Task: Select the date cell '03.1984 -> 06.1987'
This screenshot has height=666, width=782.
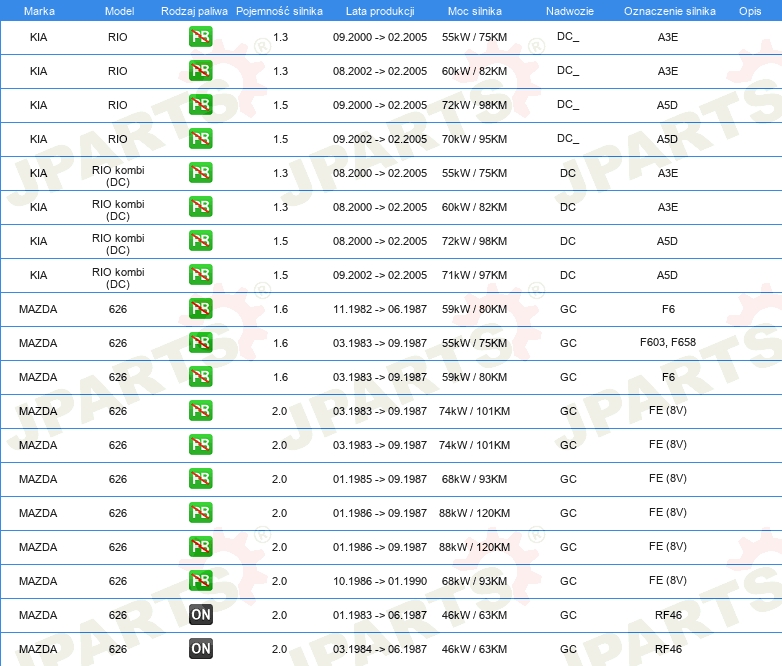Action: click(x=380, y=649)
